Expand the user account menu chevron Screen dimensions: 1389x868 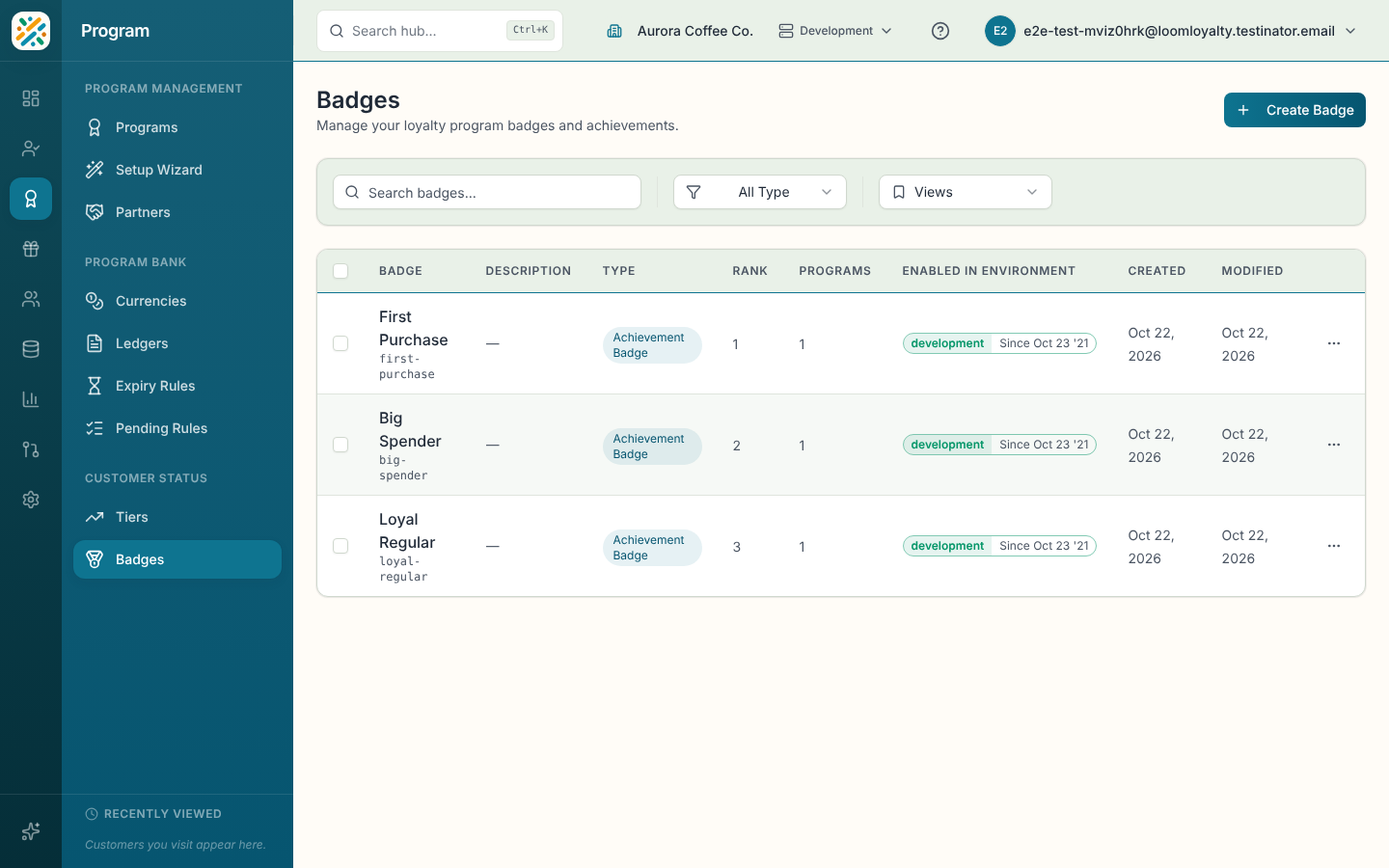point(1350,31)
